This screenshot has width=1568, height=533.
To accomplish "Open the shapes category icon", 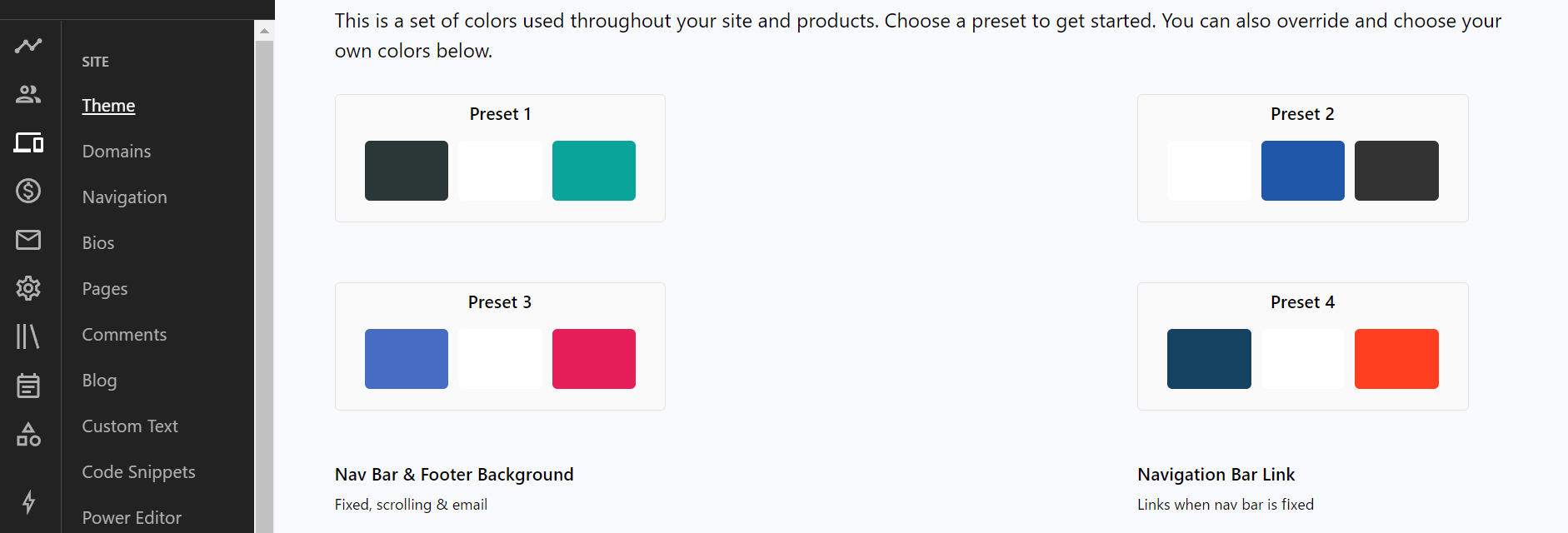I will (x=28, y=434).
